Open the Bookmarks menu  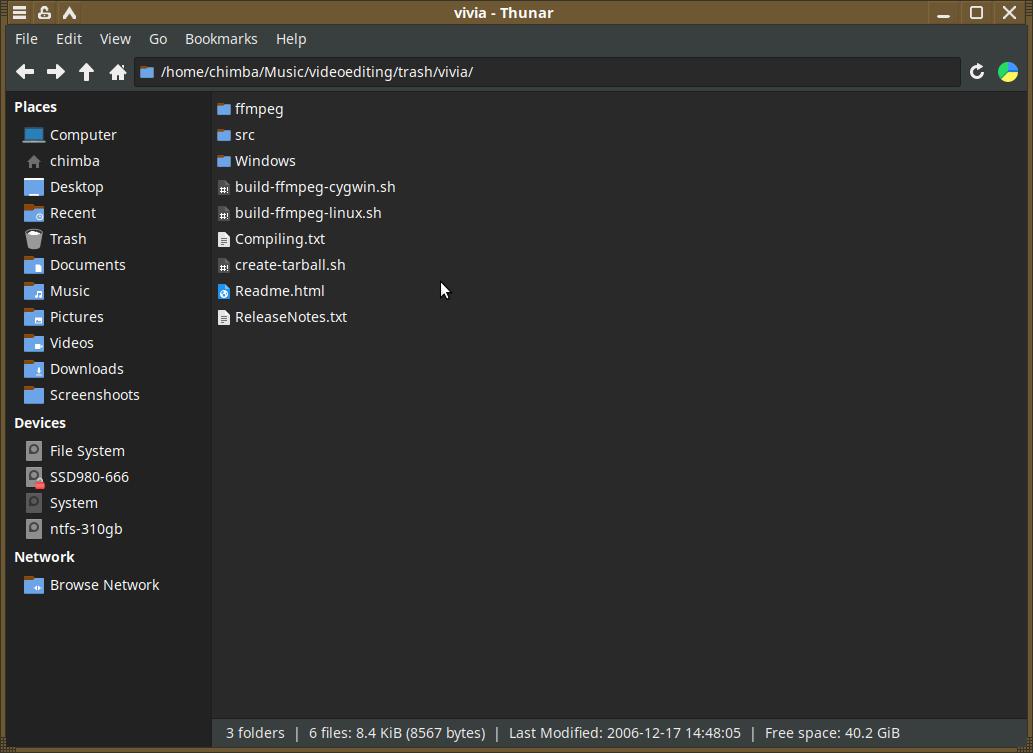[x=221, y=39]
